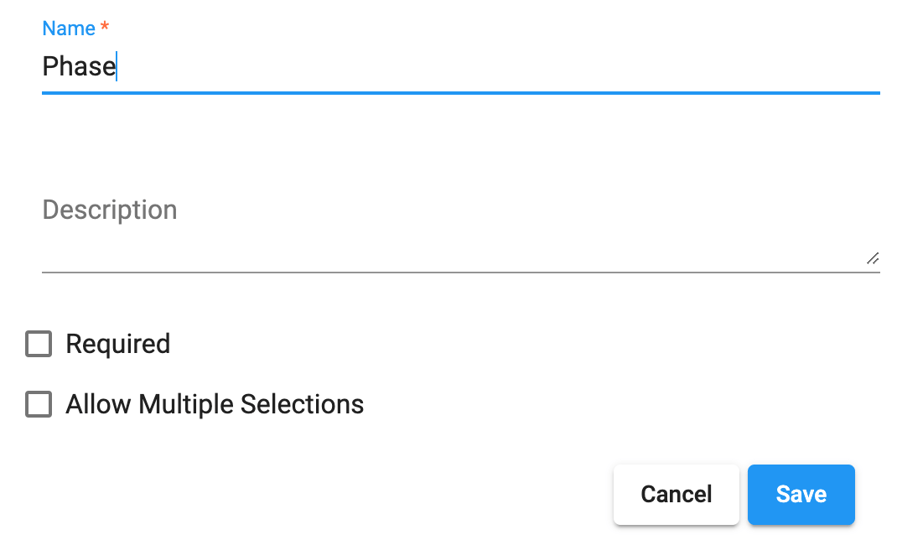Click the Description resize handle icon

click(x=872, y=258)
